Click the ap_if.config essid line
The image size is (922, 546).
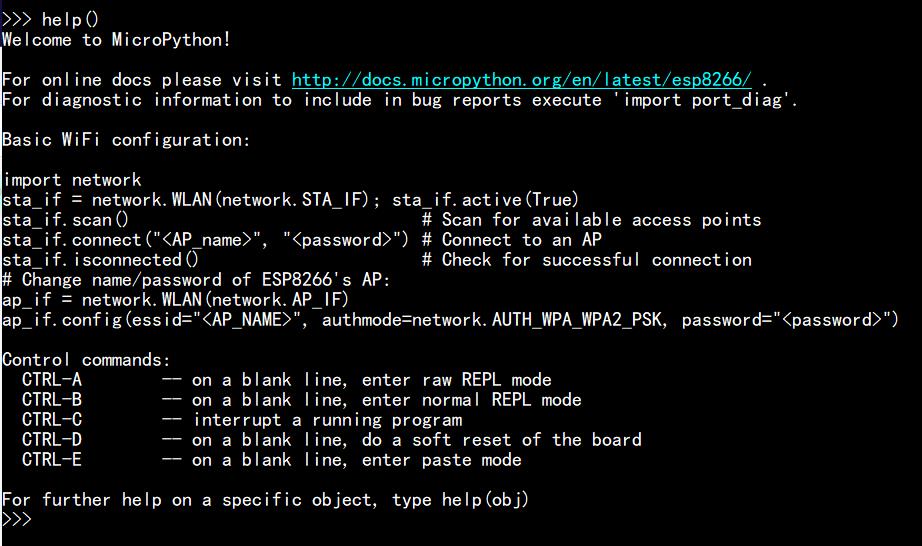450,320
